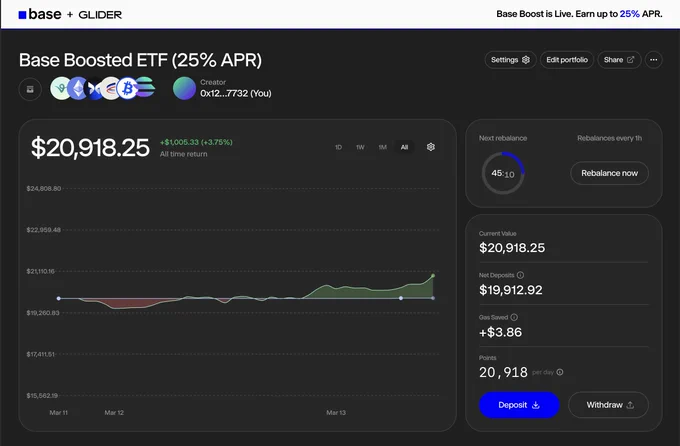
Task: Open the three-dot more options menu
Action: pyautogui.click(x=654, y=60)
